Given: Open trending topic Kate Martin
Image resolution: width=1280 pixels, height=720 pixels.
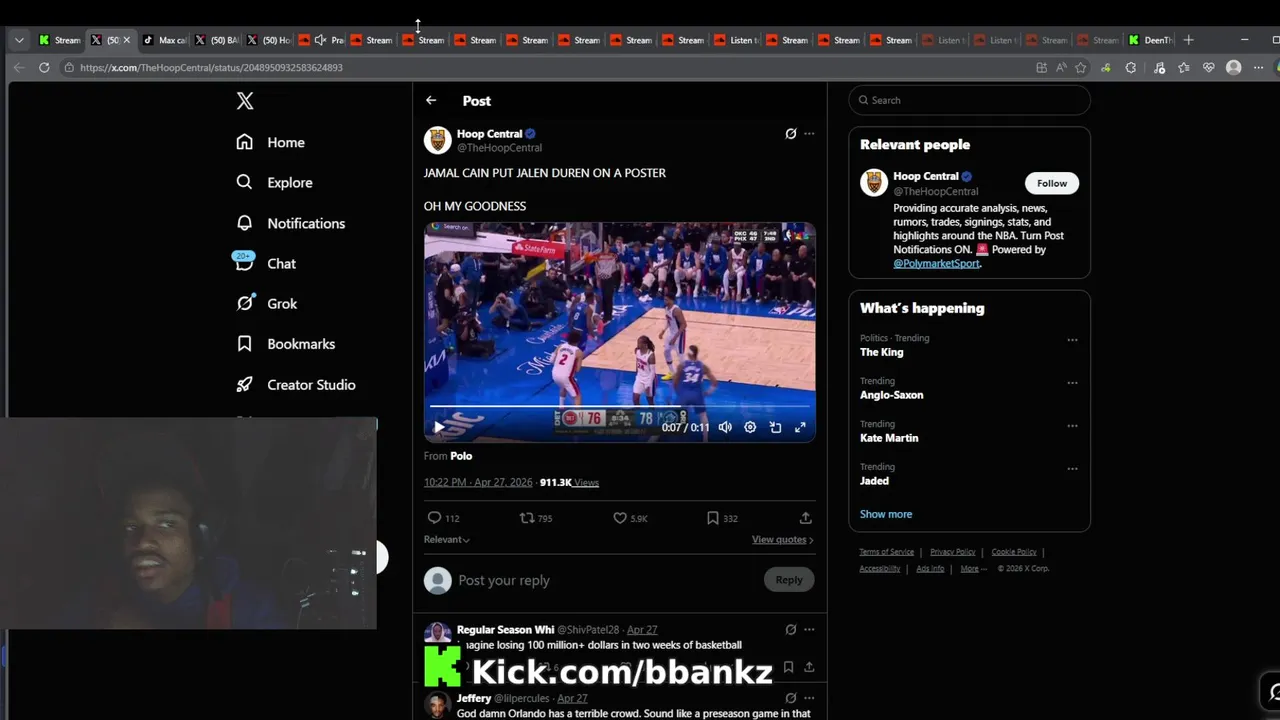Looking at the screenshot, I should pyautogui.click(x=889, y=438).
